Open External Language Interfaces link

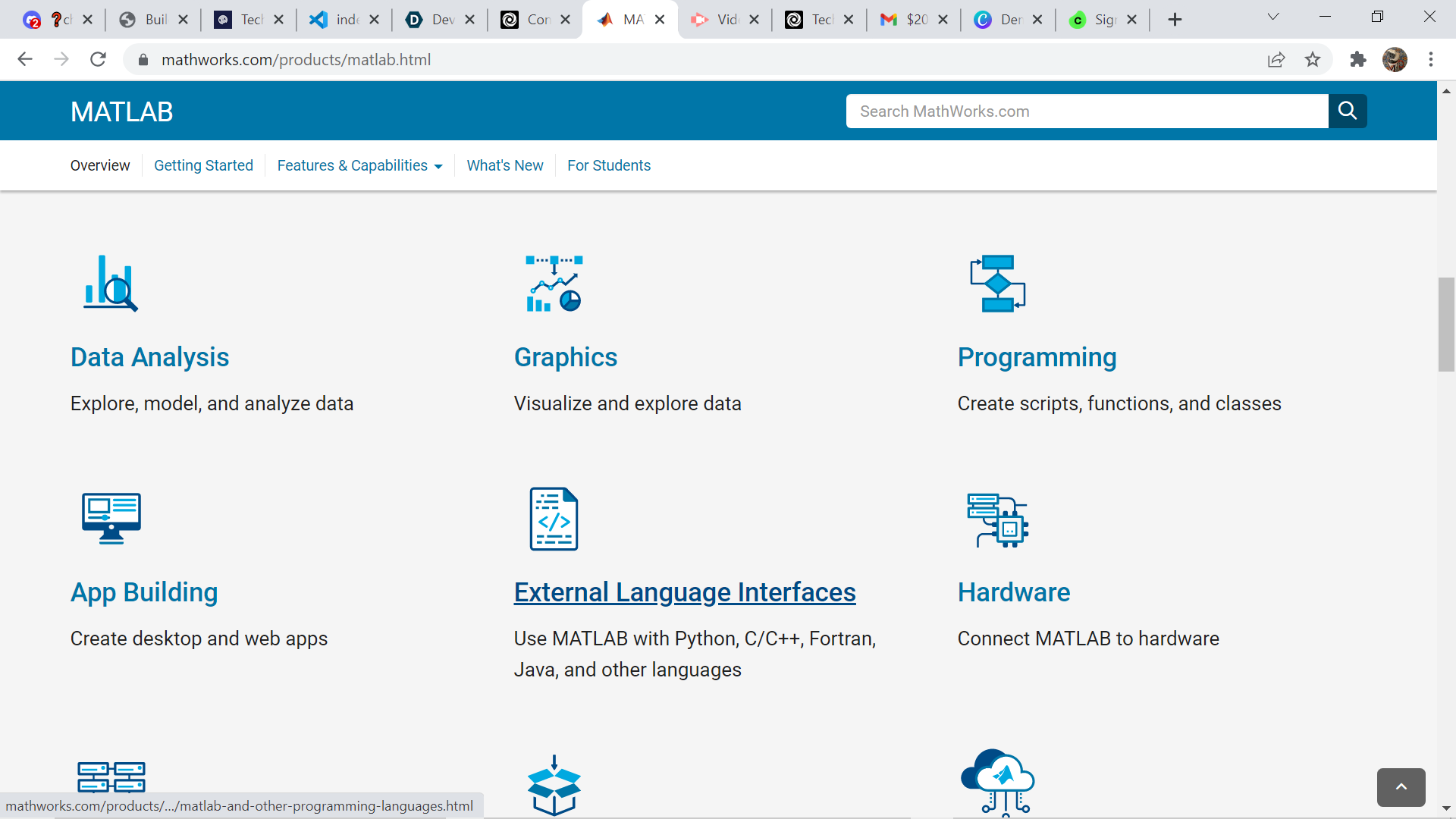coord(685,592)
